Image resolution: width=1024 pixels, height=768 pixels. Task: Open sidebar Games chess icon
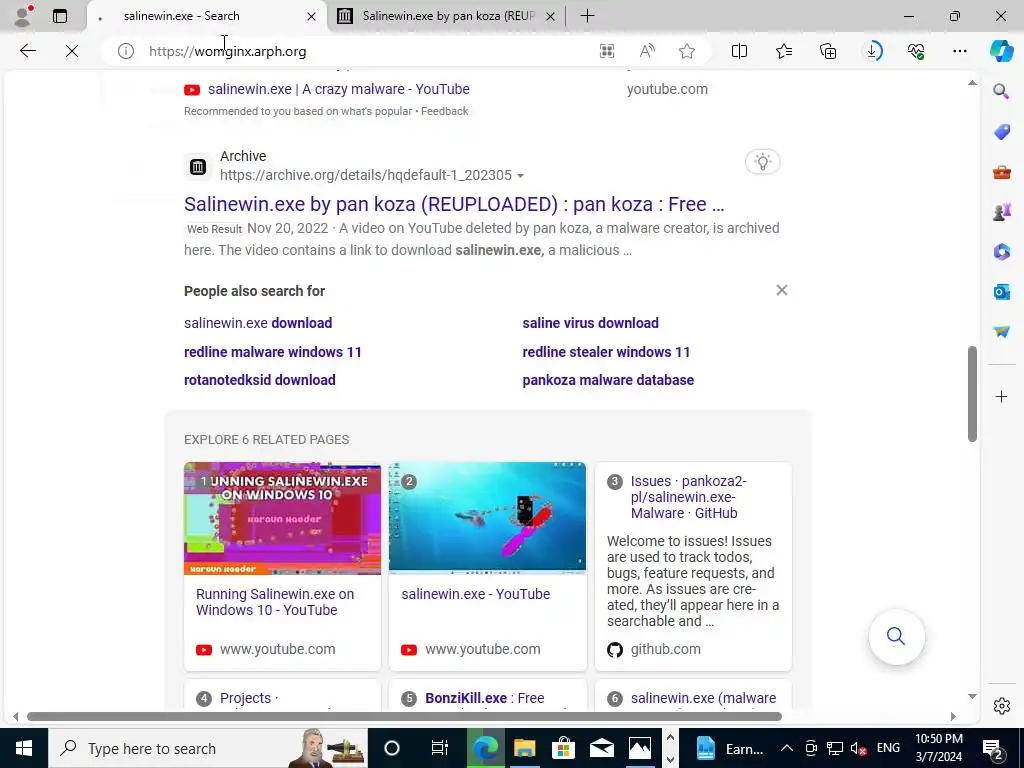[1001, 212]
